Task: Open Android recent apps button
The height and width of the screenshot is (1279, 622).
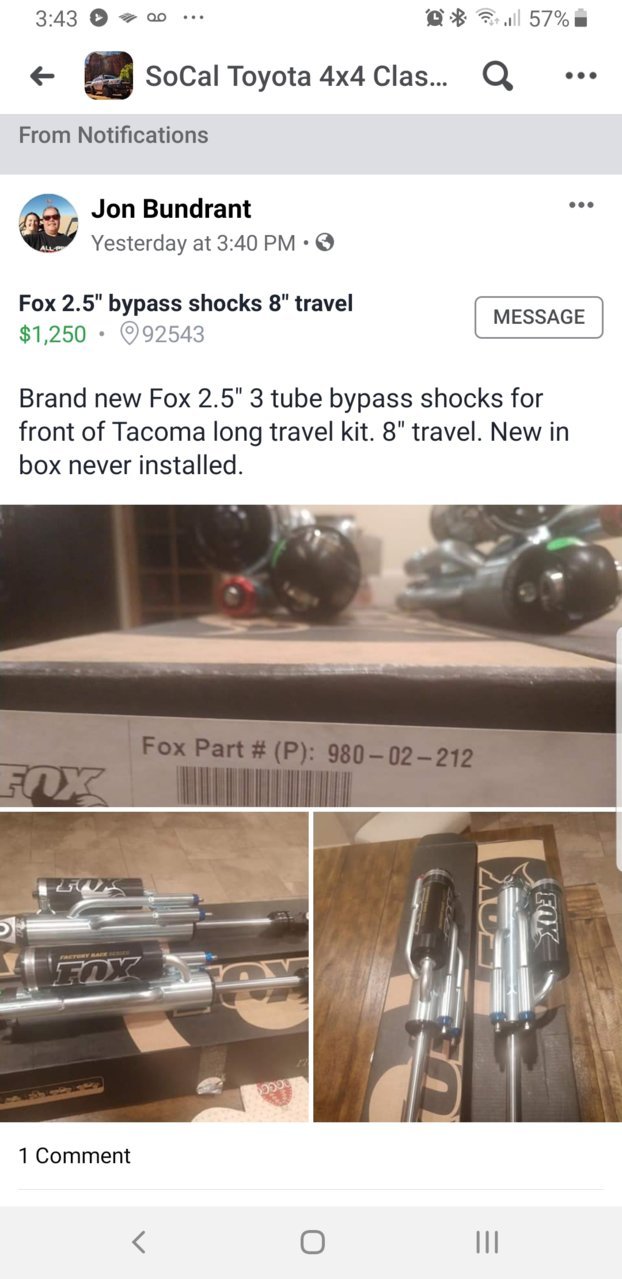Action: click(x=486, y=1242)
